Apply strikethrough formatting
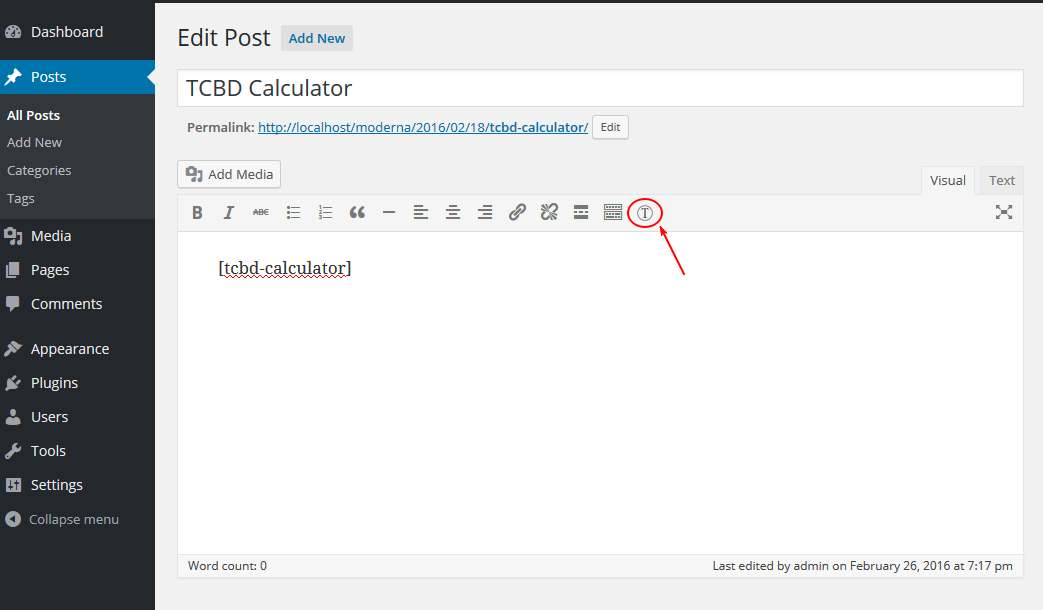This screenshot has width=1043, height=610. pyautogui.click(x=261, y=212)
